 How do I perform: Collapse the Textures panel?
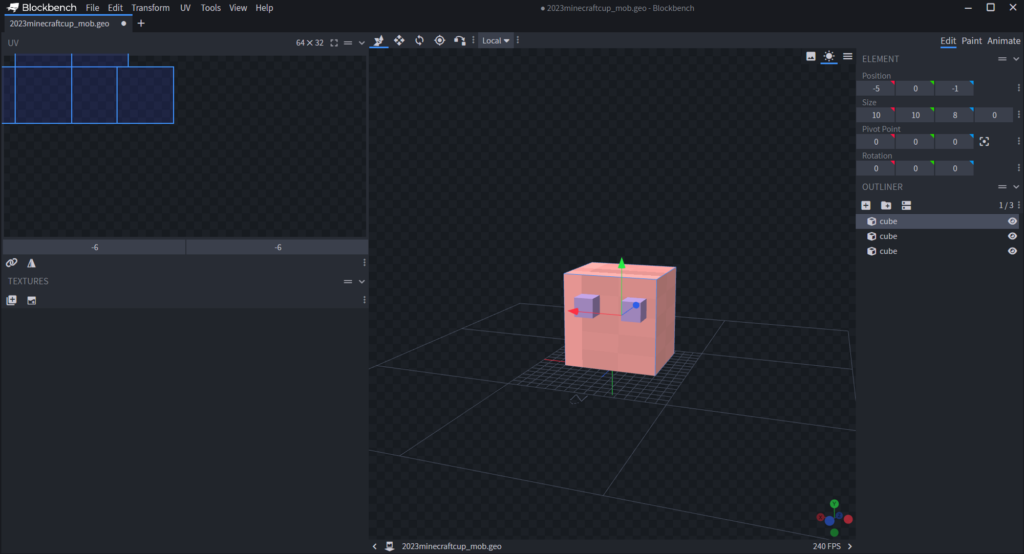362,282
